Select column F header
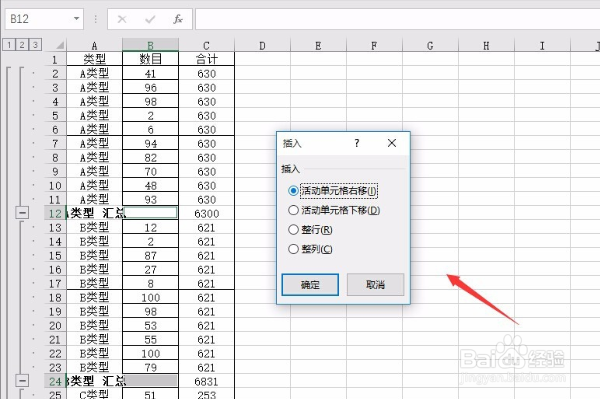 (374, 46)
